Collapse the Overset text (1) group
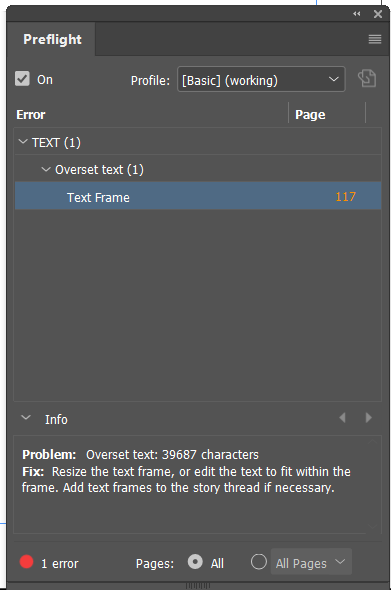The width and height of the screenshot is (391, 590). (46, 169)
